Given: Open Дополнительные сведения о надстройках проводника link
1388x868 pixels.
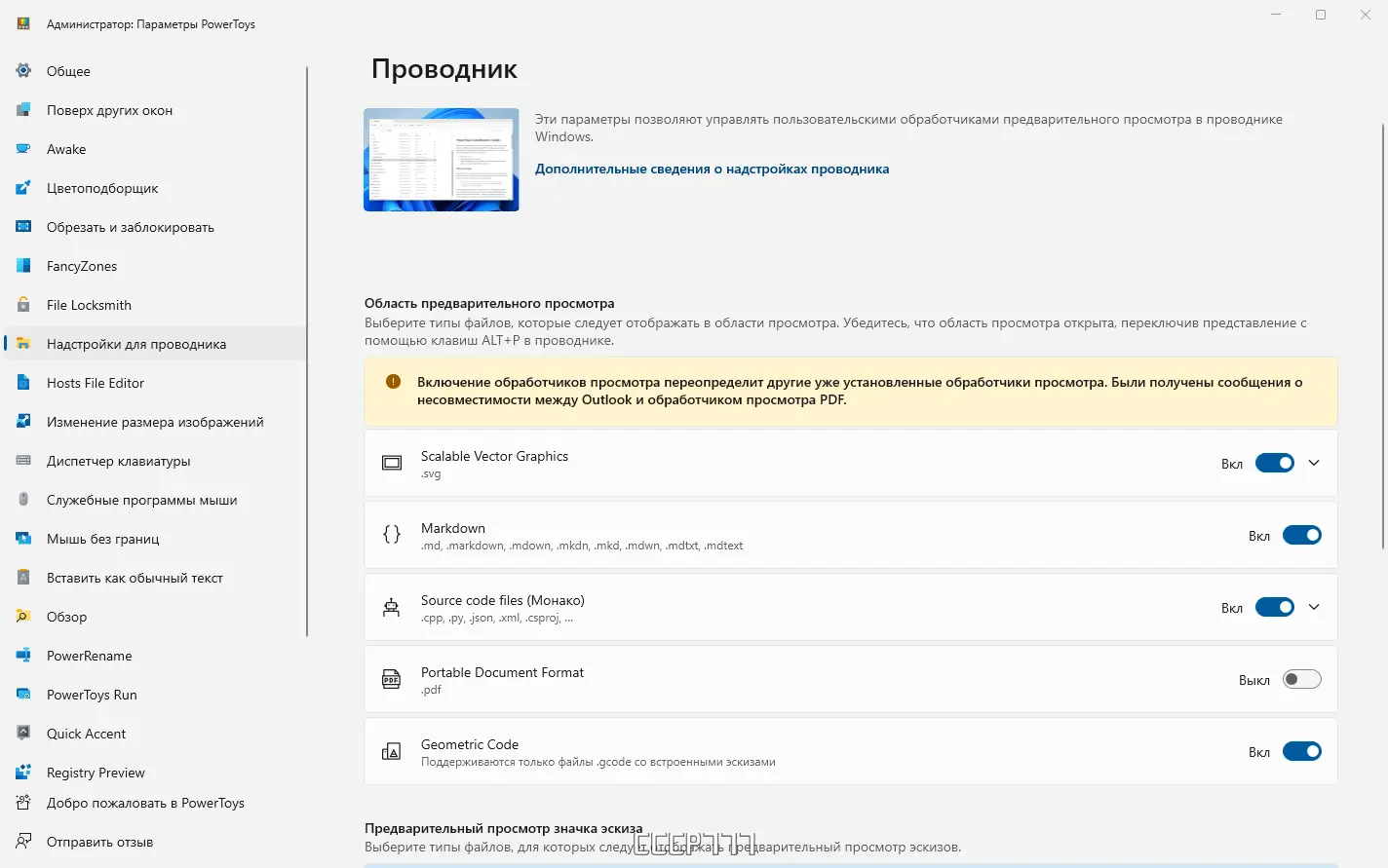Looking at the screenshot, I should [712, 169].
